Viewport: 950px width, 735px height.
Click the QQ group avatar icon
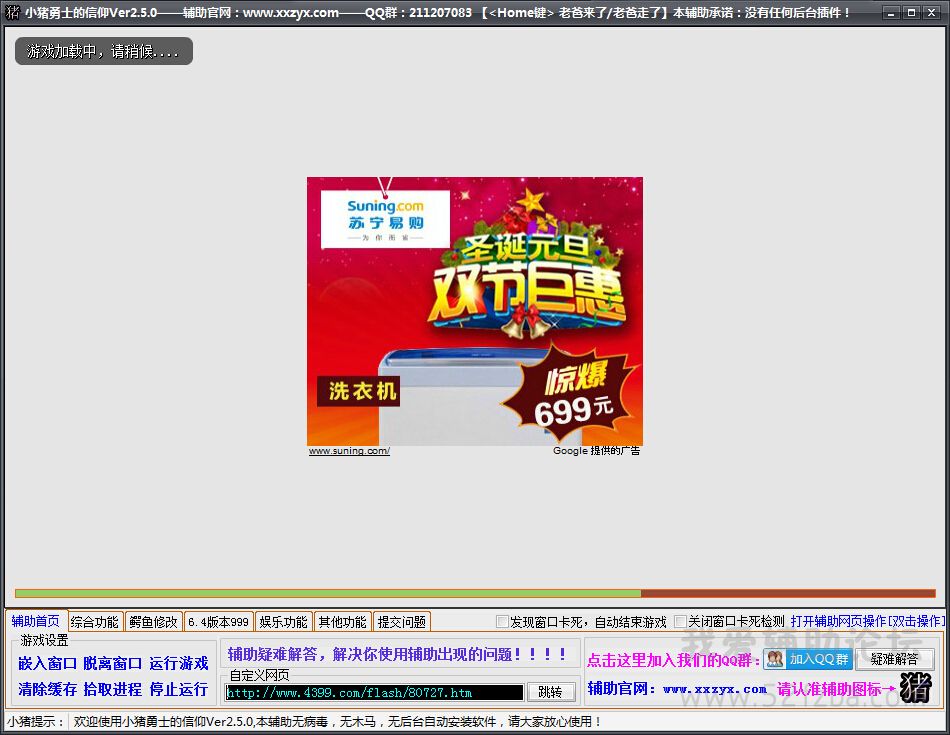point(774,659)
